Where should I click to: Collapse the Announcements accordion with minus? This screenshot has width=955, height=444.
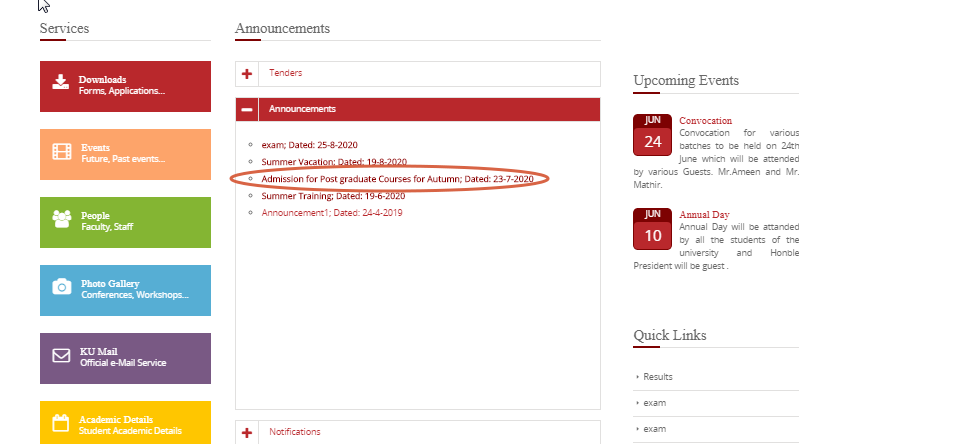(x=247, y=109)
